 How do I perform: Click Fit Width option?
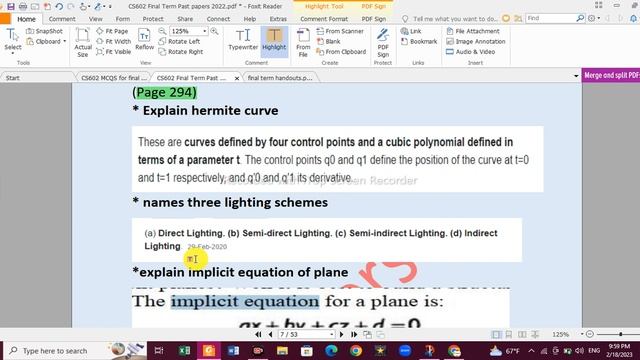coord(114,41)
